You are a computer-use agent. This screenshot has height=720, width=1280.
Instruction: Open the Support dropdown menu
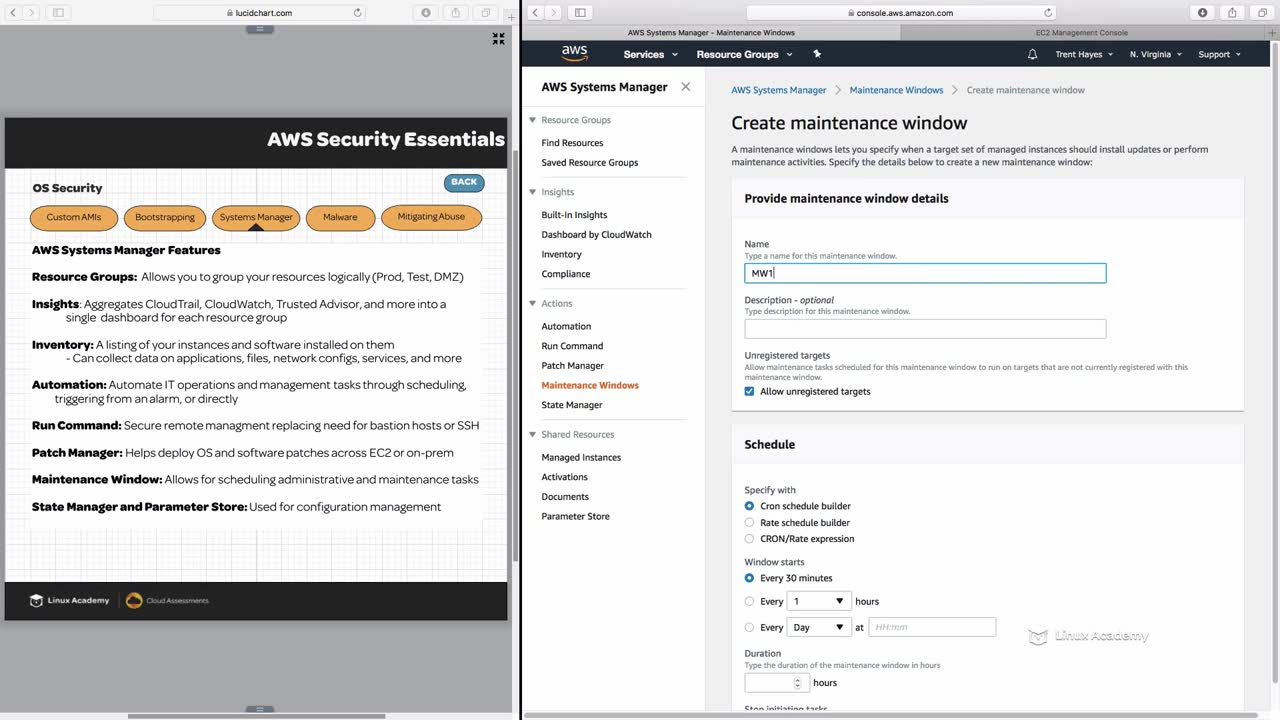(x=1219, y=54)
